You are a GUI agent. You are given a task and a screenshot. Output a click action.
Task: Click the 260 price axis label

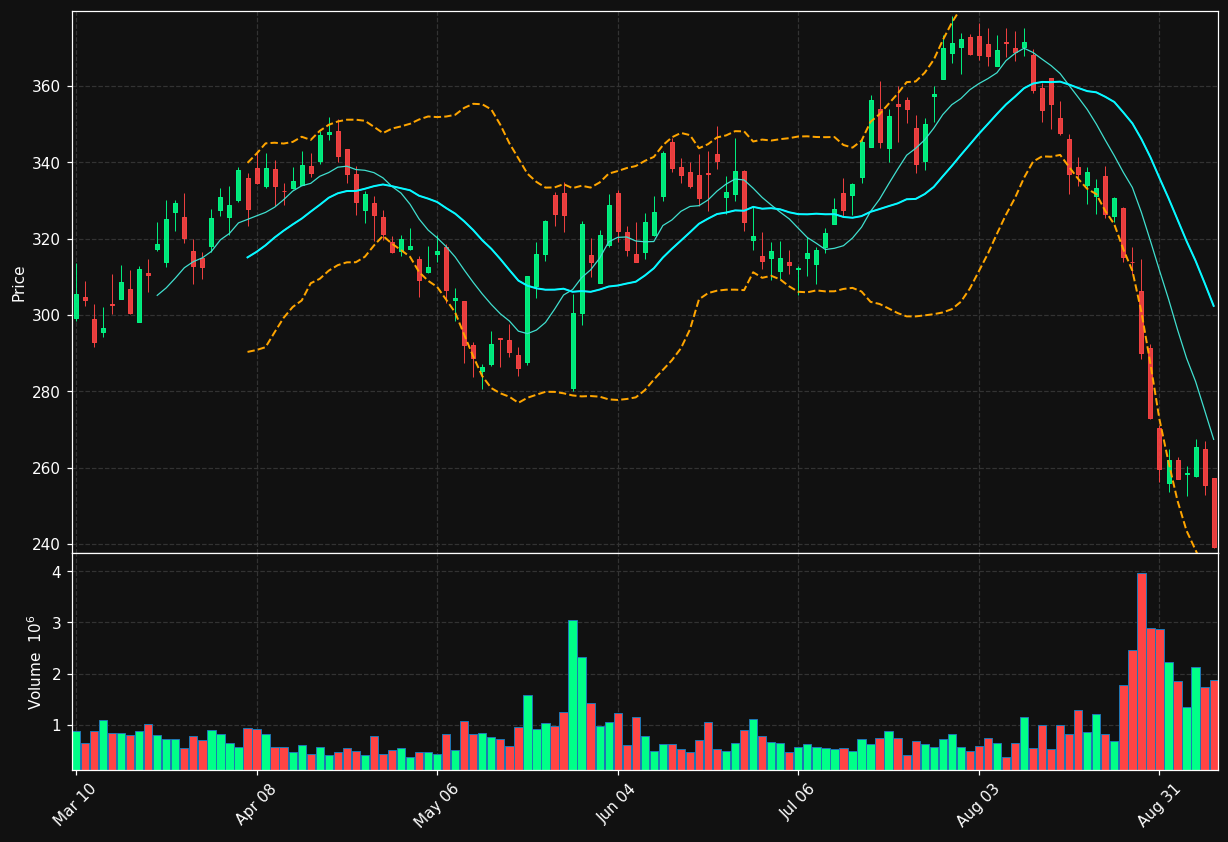click(47, 468)
